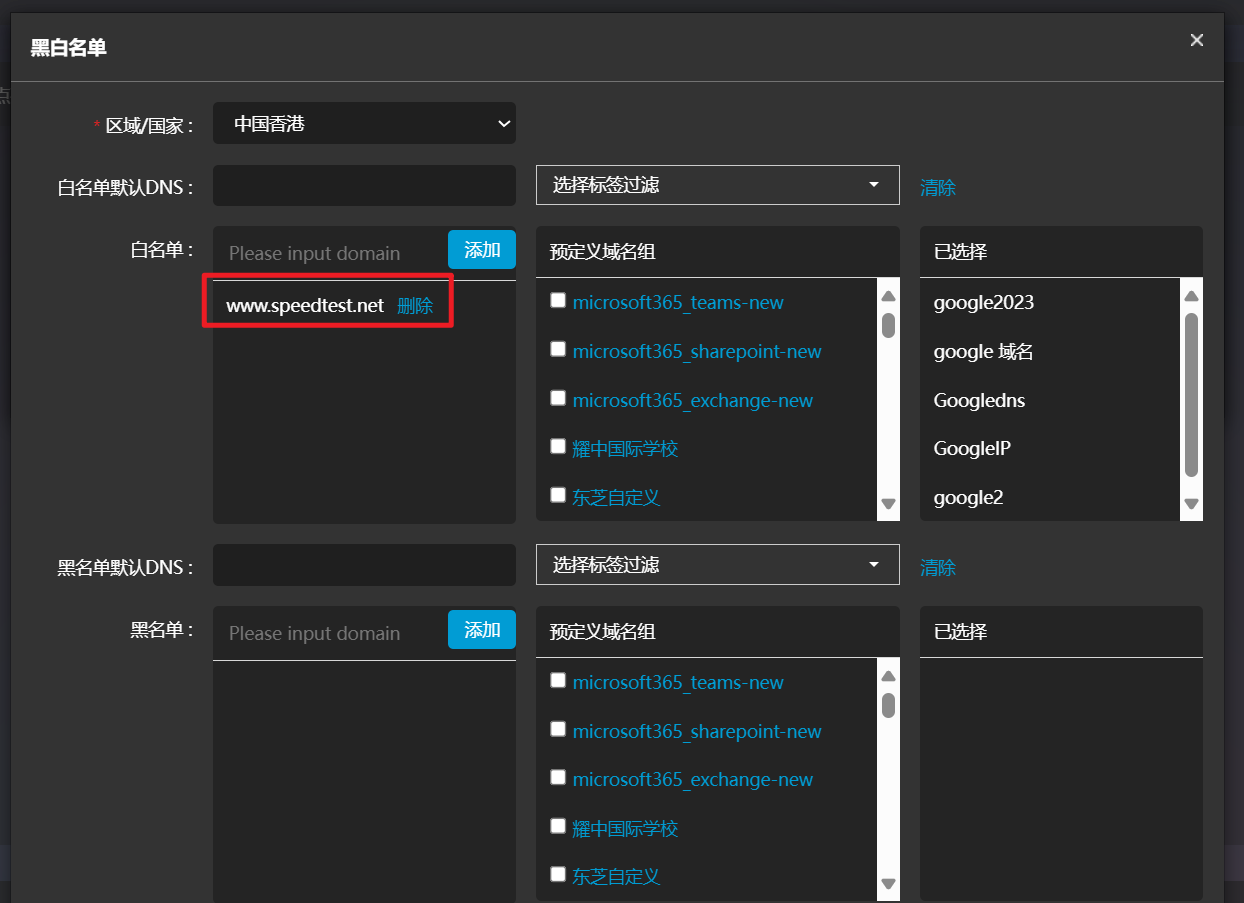The image size is (1244, 903).
Task: Close the 黑白名单 dialog
Action: pos(1196,41)
